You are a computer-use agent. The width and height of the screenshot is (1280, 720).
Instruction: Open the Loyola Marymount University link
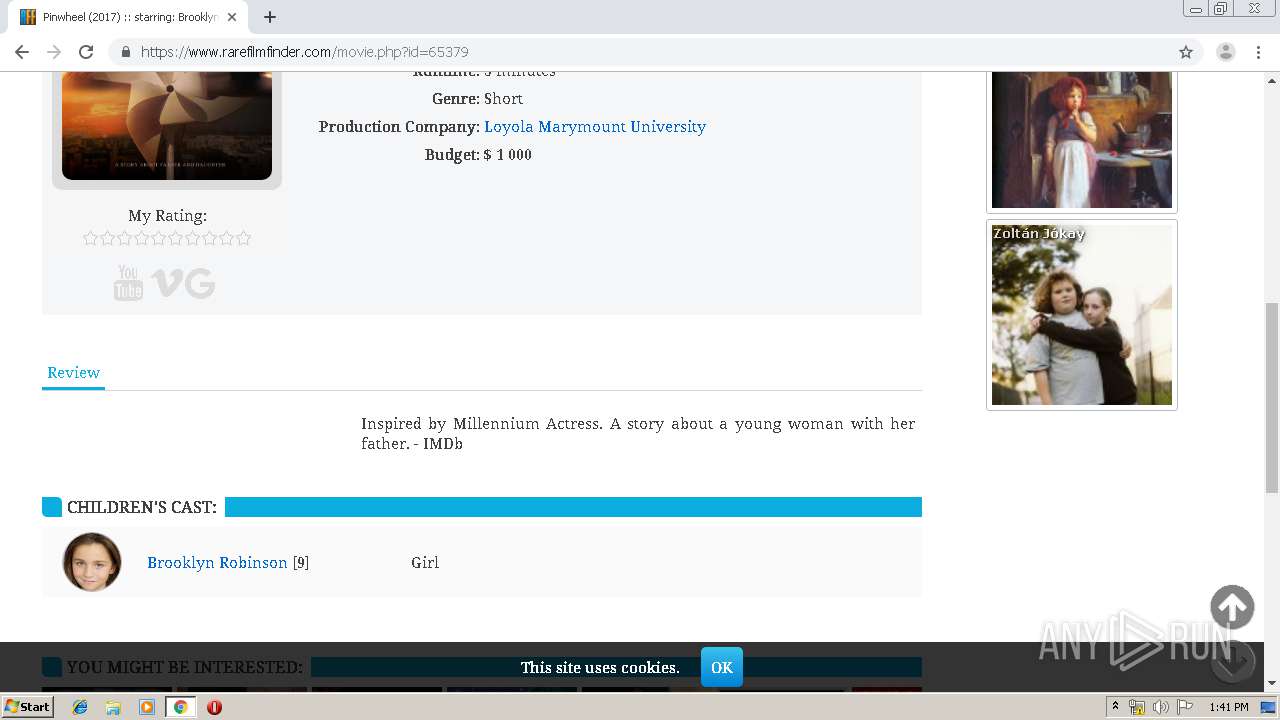595,127
